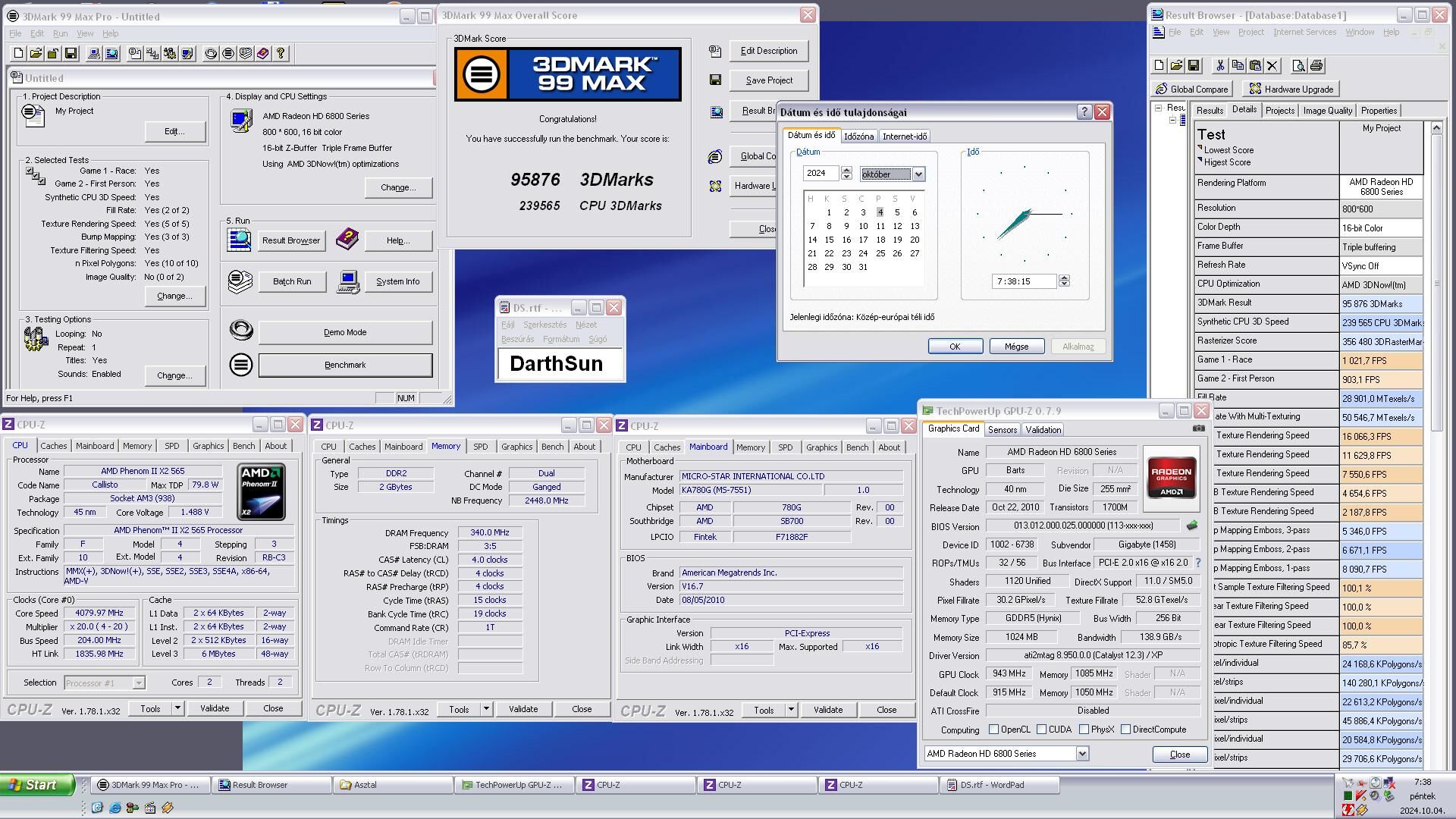The image size is (1456, 819).
Task: Open Image Quality tab in Result Browser
Action: pyautogui.click(x=1327, y=111)
